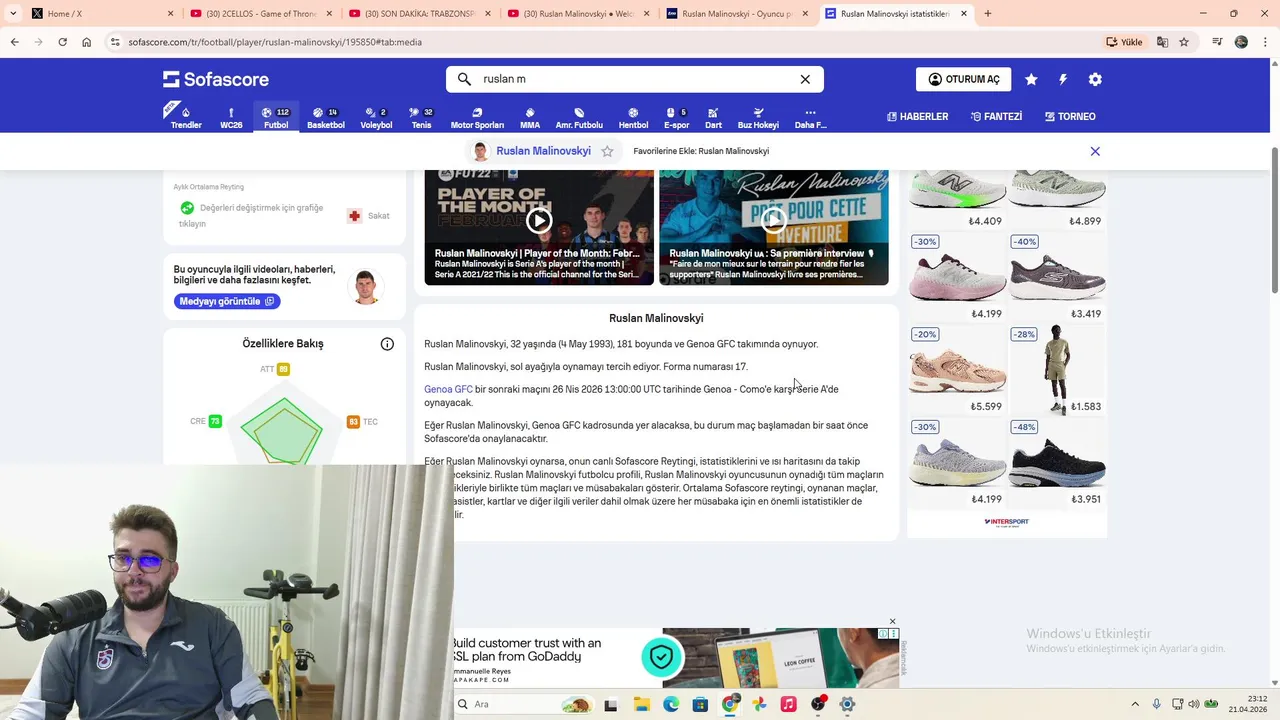
Task: Click the Sakat injury legend icon
Action: [x=354, y=215]
